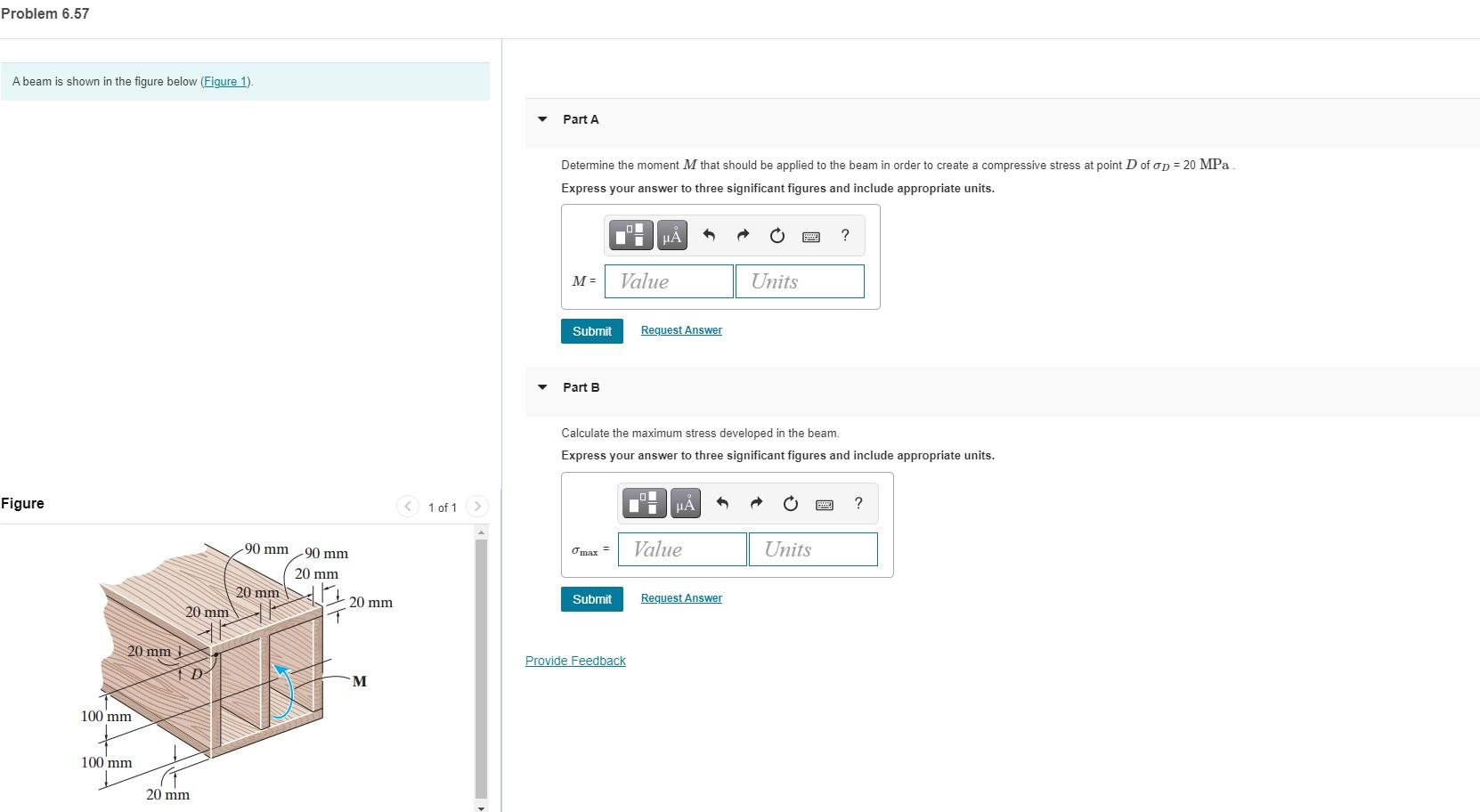1480x812 pixels.
Task: Click the M Units input field
Action: click(800, 281)
